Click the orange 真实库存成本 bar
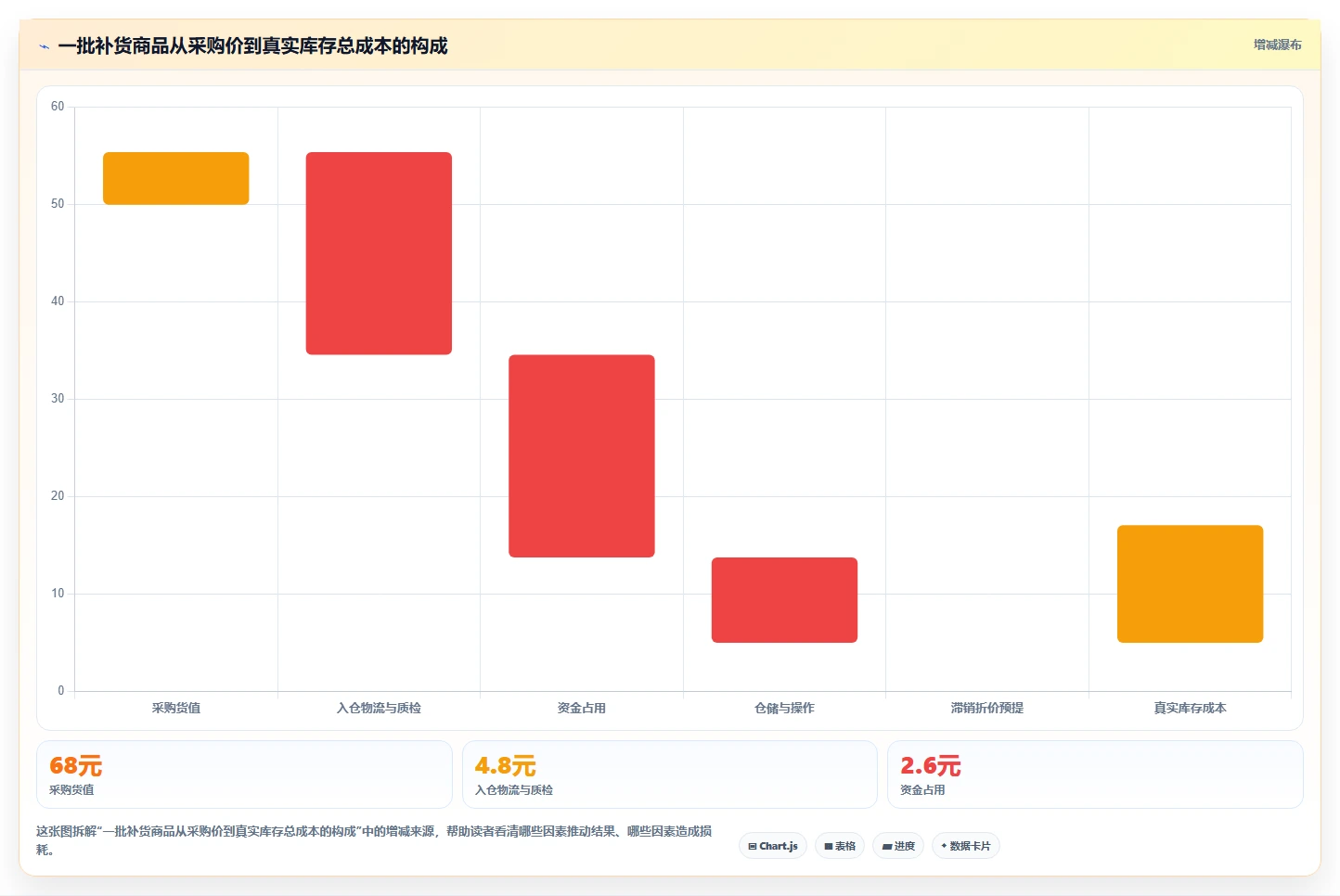Viewport: 1340px width, 896px height. point(1190,584)
